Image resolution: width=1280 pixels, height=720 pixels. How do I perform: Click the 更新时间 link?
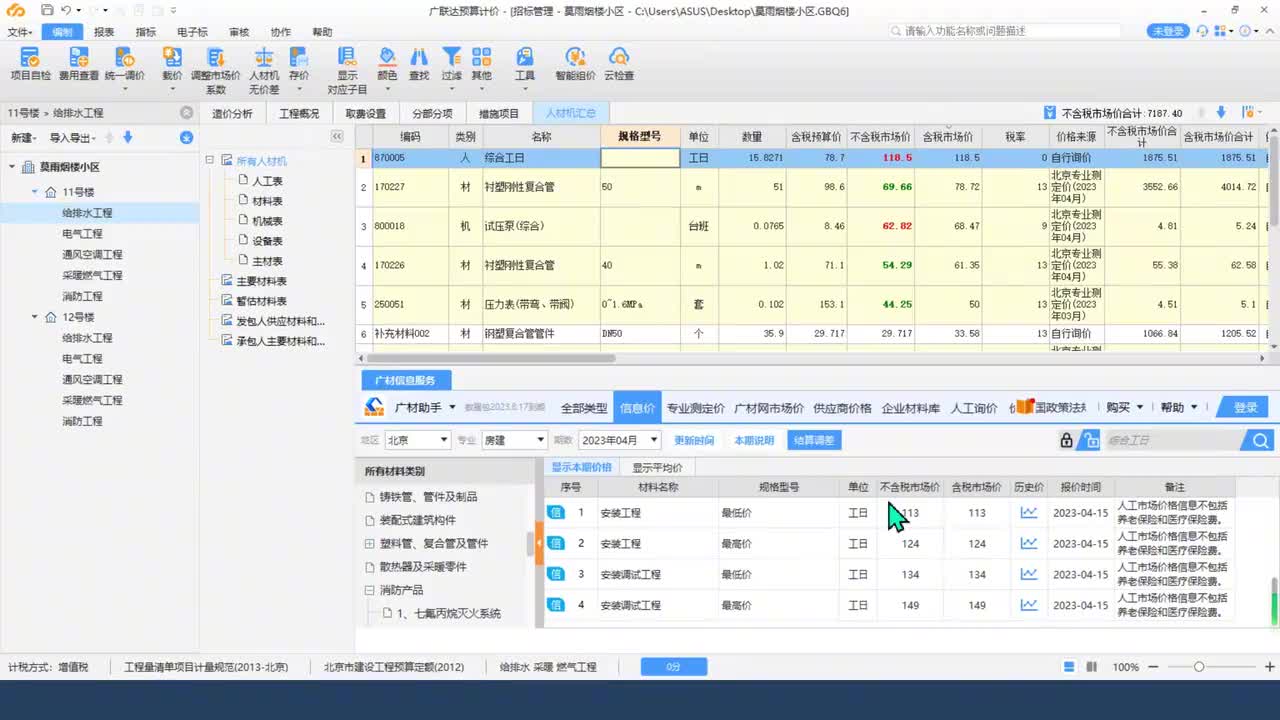click(694, 440)
